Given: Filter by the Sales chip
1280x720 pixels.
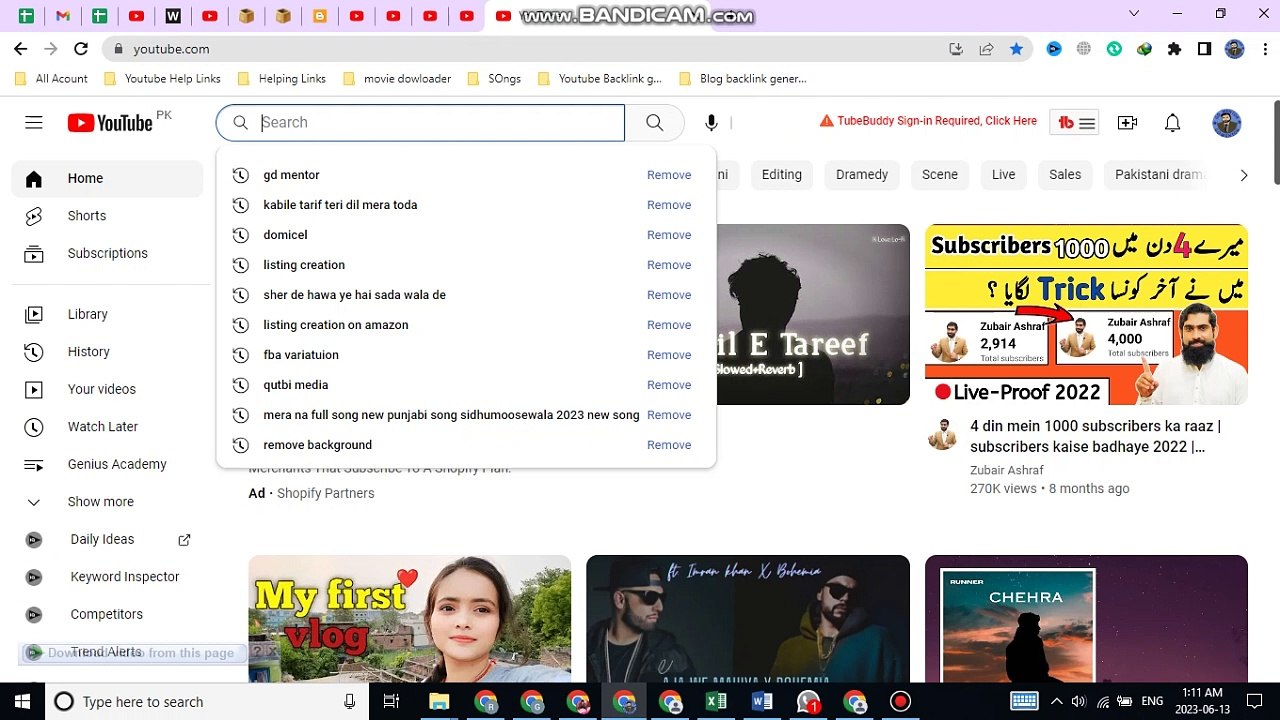Looking at the screenshot, I should pos(1065,174).
